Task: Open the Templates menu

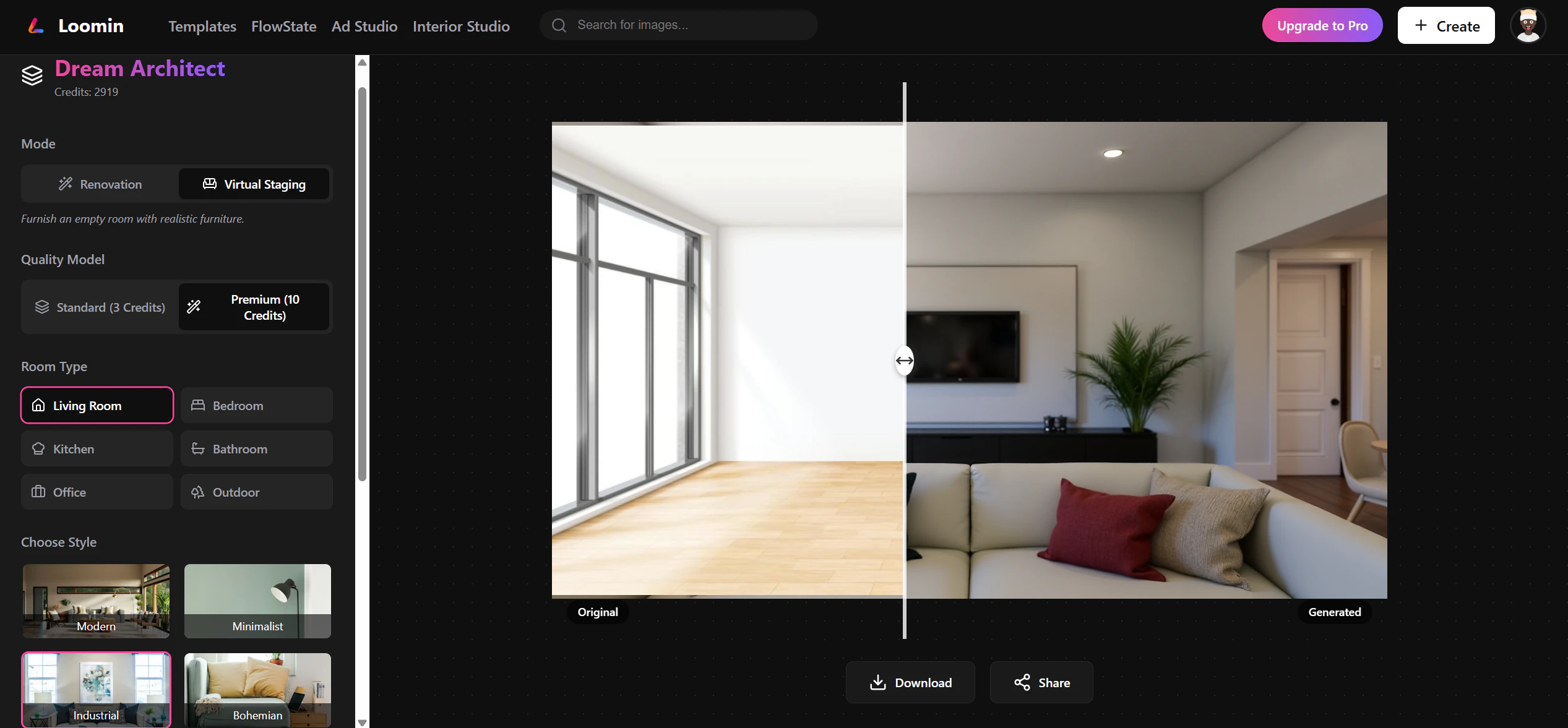Action: click(202, 26)
